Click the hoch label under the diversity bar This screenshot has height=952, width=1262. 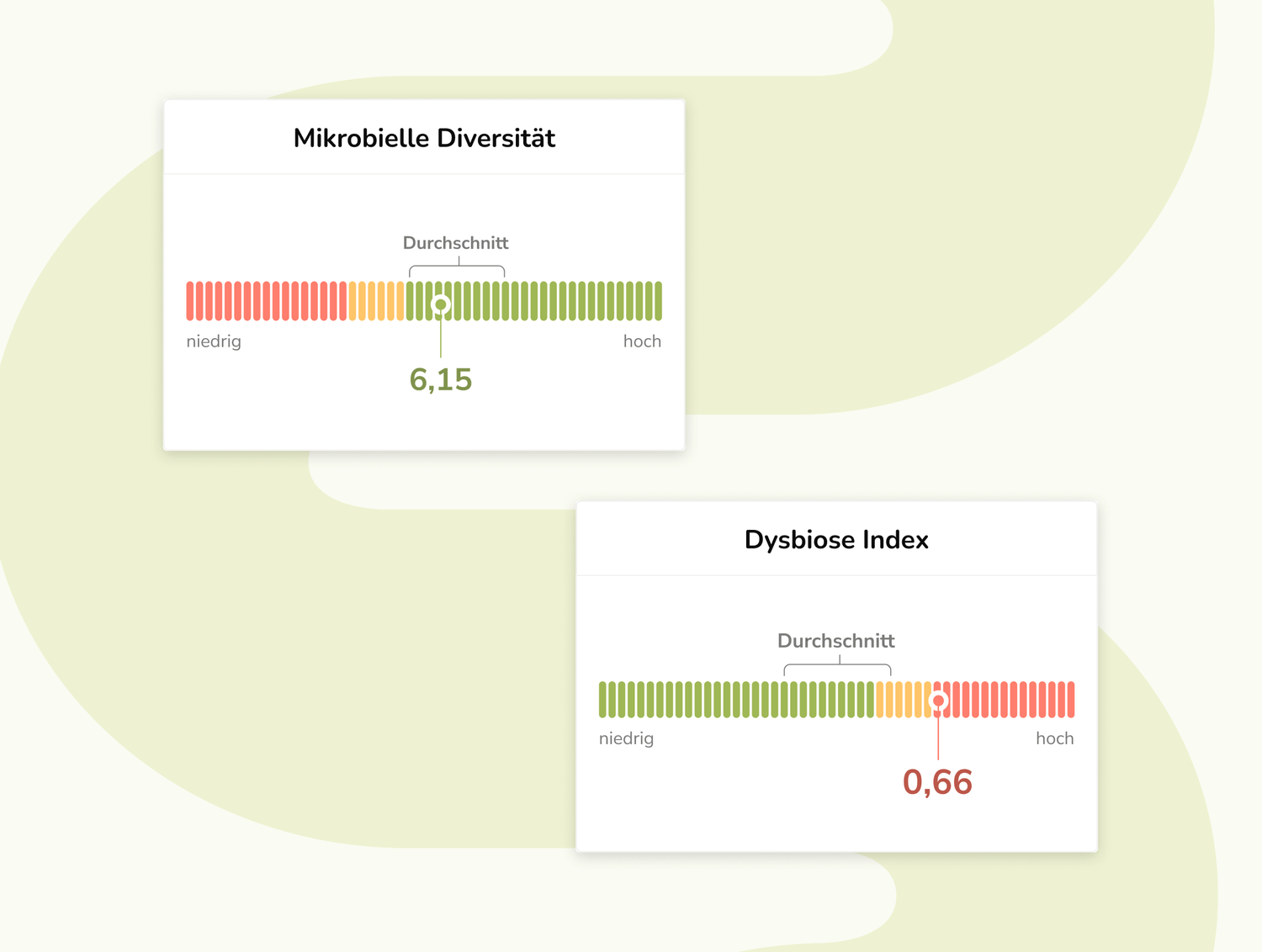tap(642, 341)
